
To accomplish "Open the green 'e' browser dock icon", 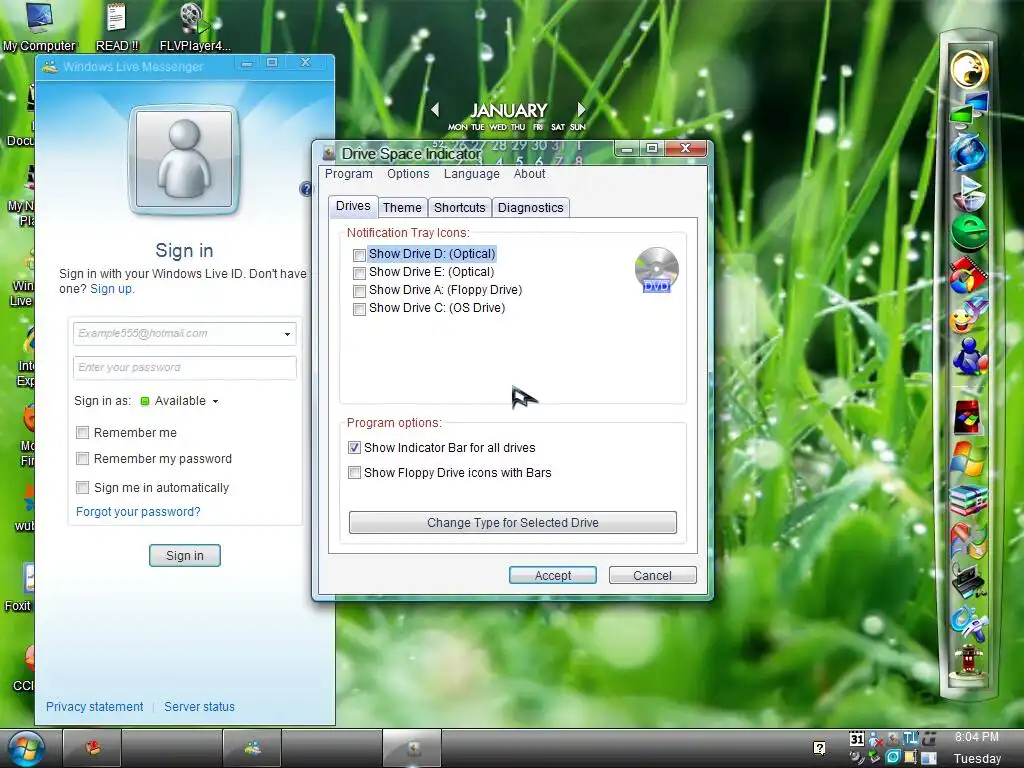I will [969, 232].
